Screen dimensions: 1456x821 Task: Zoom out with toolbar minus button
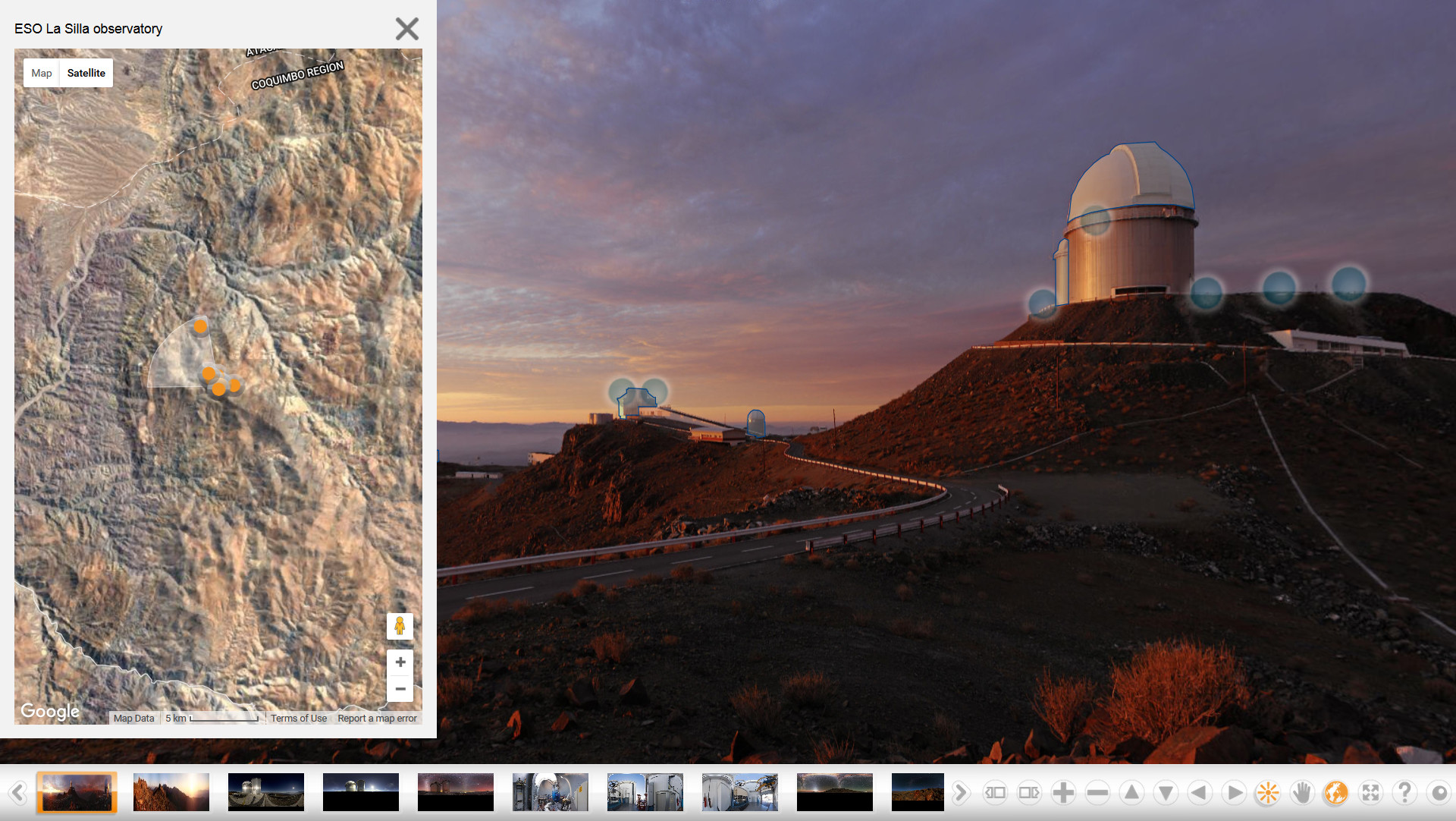(1097, 793)
